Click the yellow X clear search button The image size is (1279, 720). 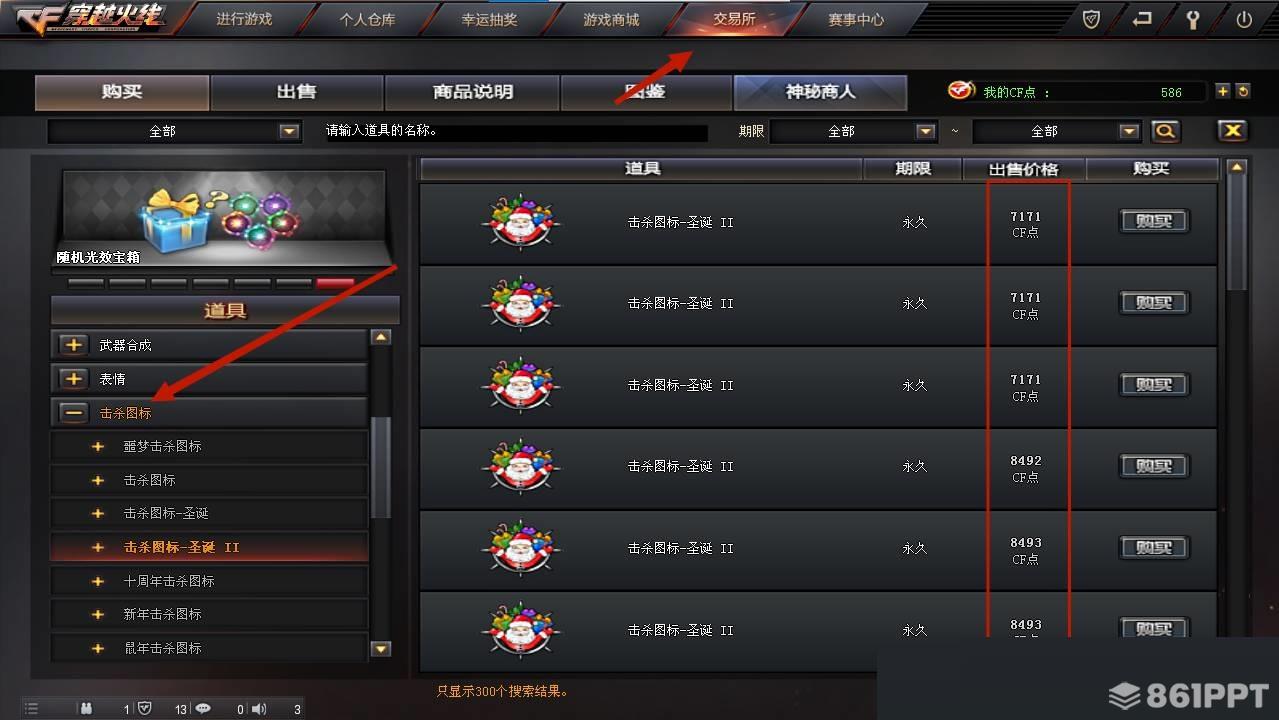click(x=1232, y=131)
